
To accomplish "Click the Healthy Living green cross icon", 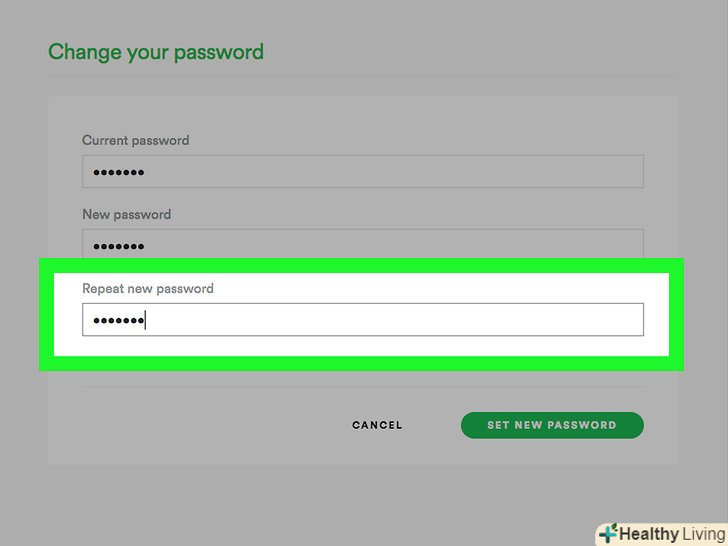I will 608,533.
